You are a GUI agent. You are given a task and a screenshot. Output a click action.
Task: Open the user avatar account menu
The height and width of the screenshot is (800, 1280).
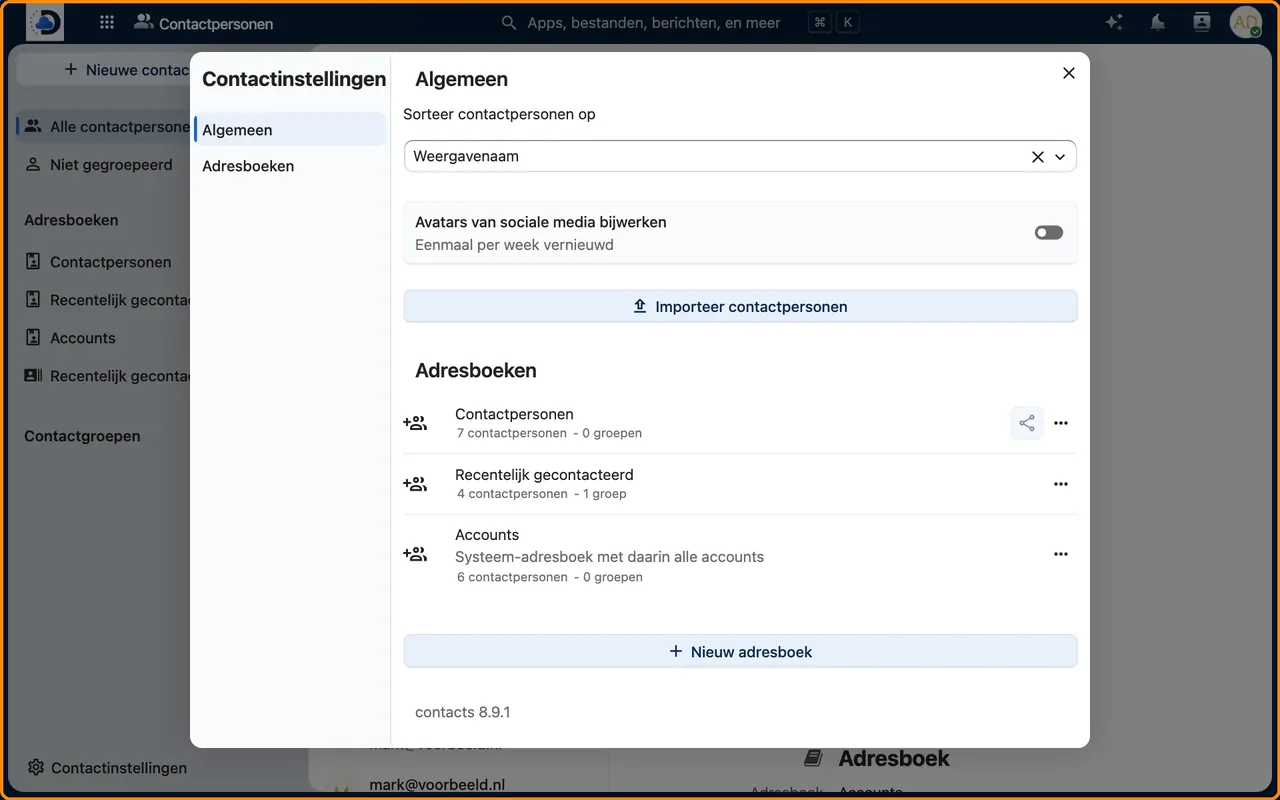(x=1245, y=22)
